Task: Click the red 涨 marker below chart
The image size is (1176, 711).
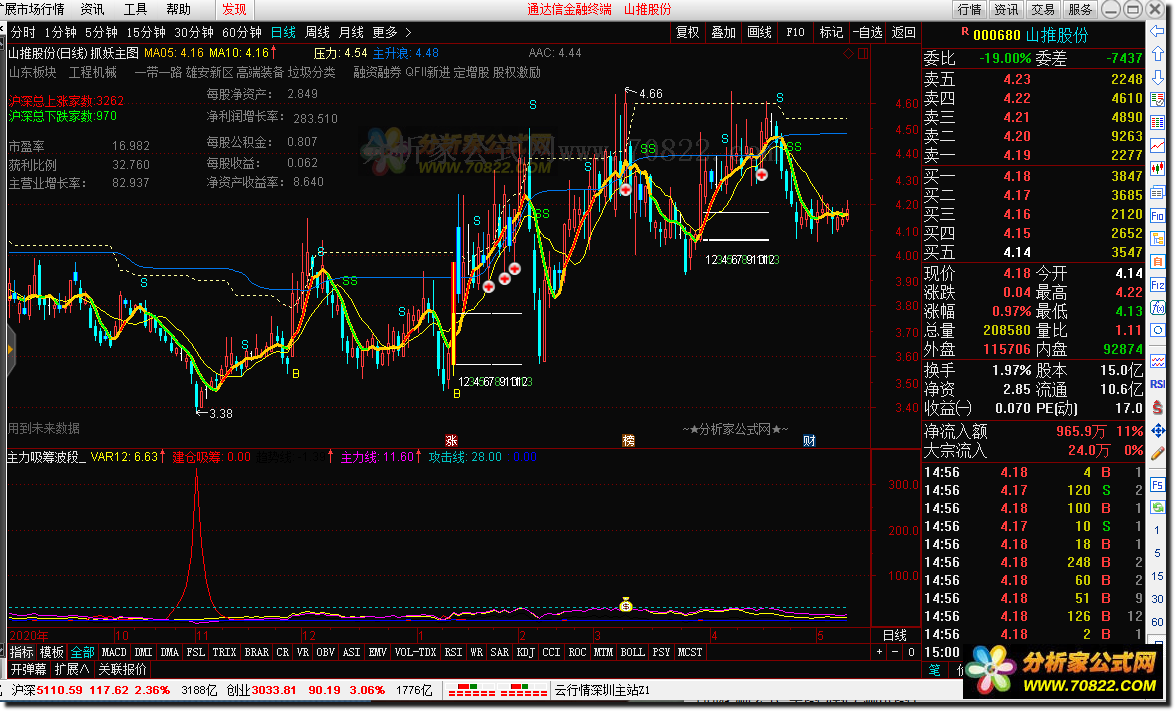Action: [452, 441]
